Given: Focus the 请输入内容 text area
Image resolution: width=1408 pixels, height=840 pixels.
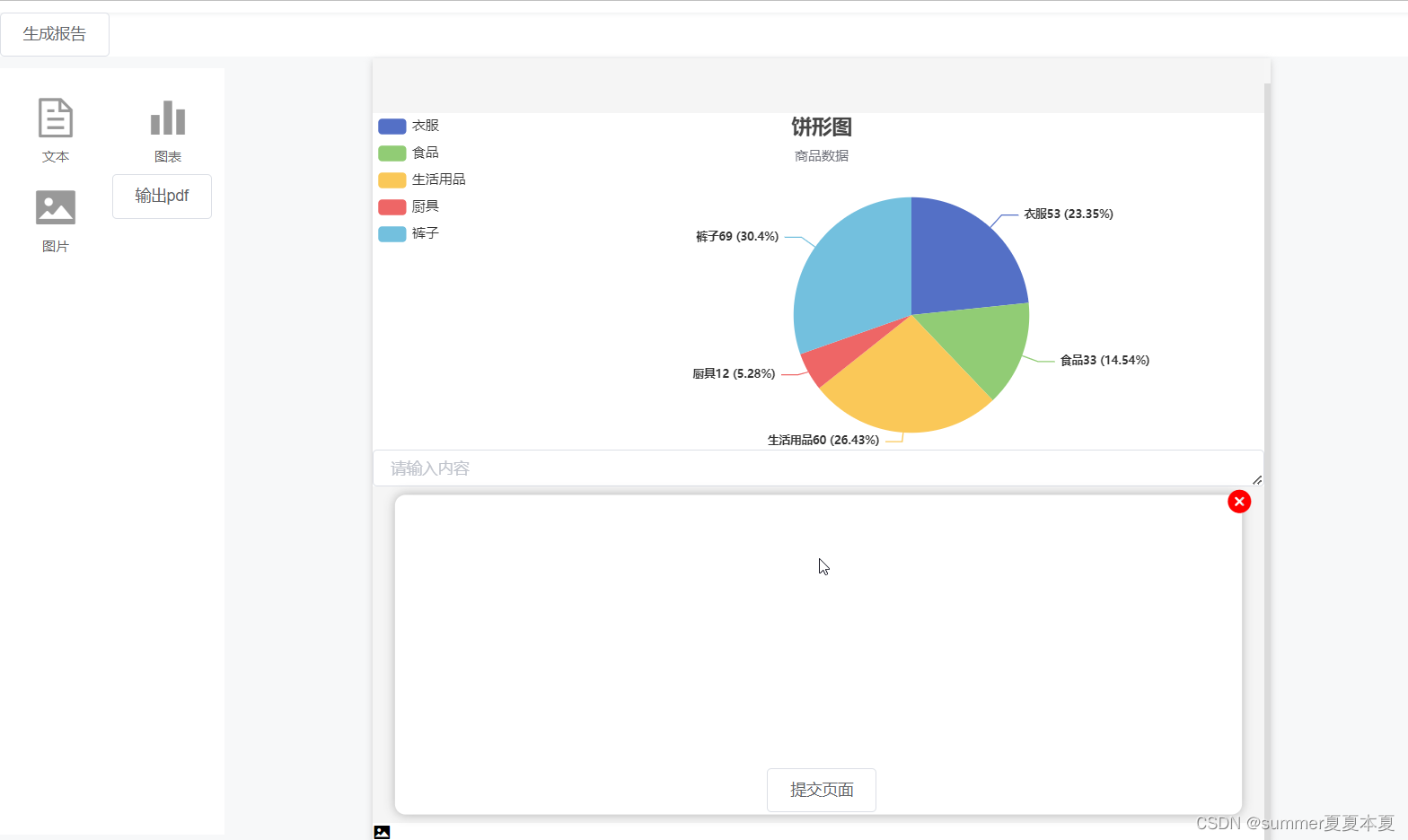Looking at the screenshot, I should click(x=818, y=468).
